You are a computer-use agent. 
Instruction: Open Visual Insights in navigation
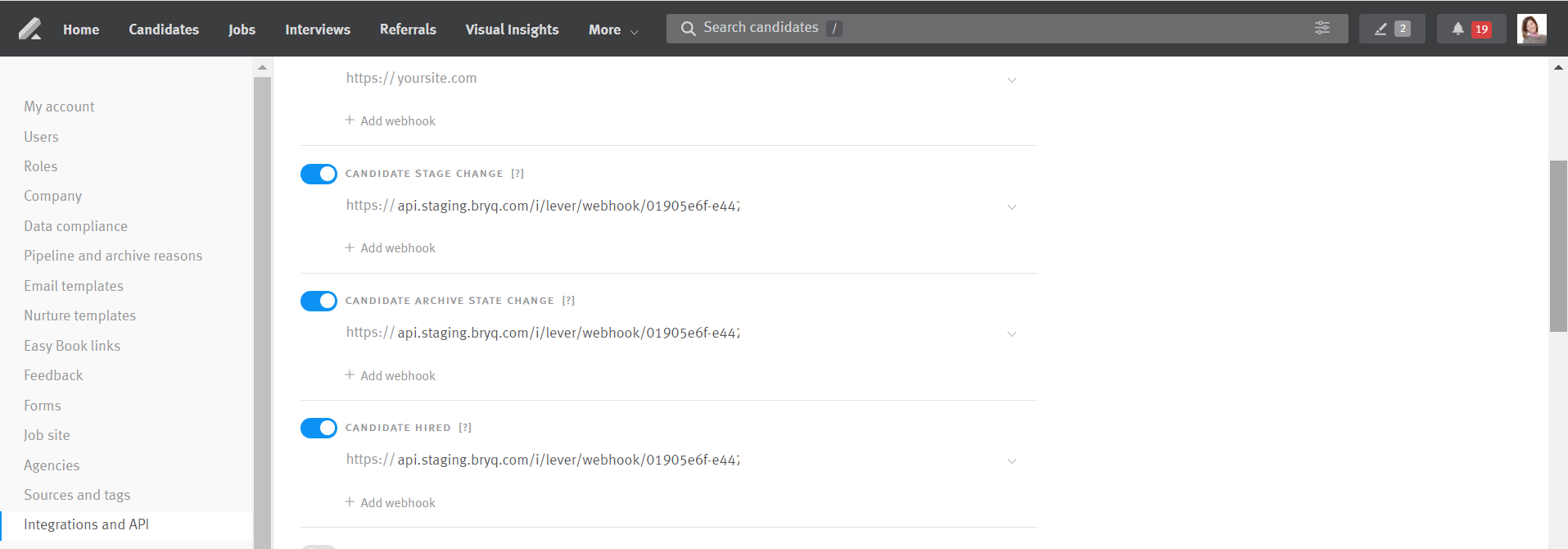coord(512,29)
